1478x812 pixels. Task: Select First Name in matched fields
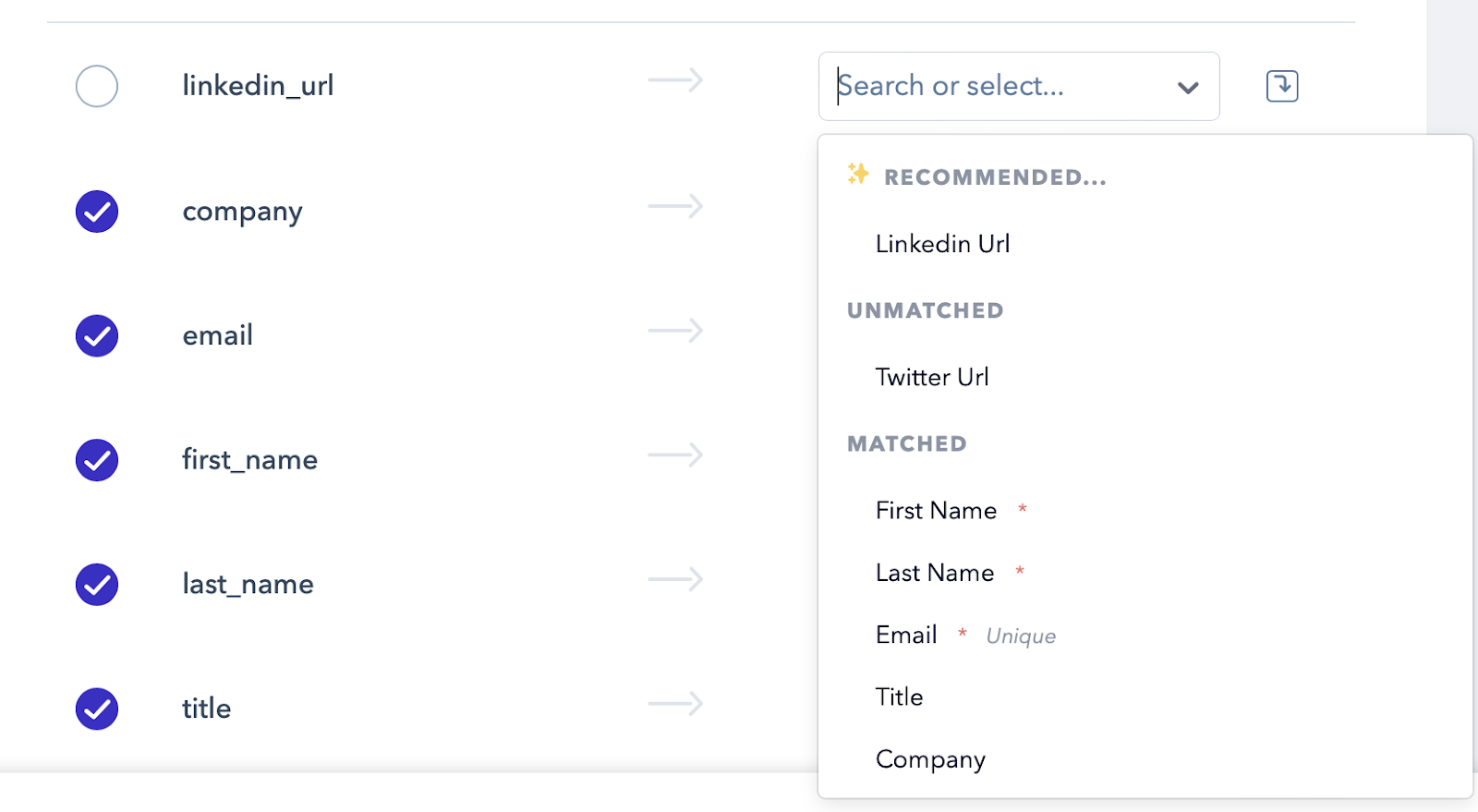tap(936, 511)
